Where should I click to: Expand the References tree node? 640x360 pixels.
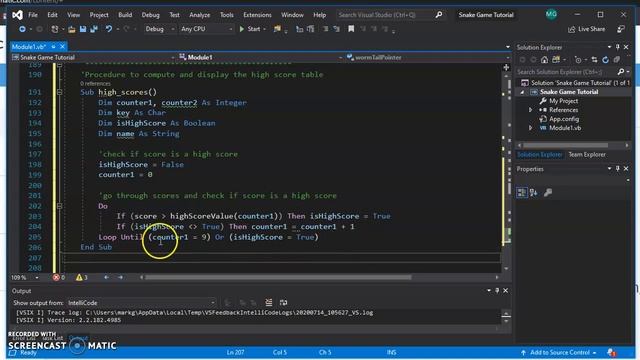coord(530,110)
